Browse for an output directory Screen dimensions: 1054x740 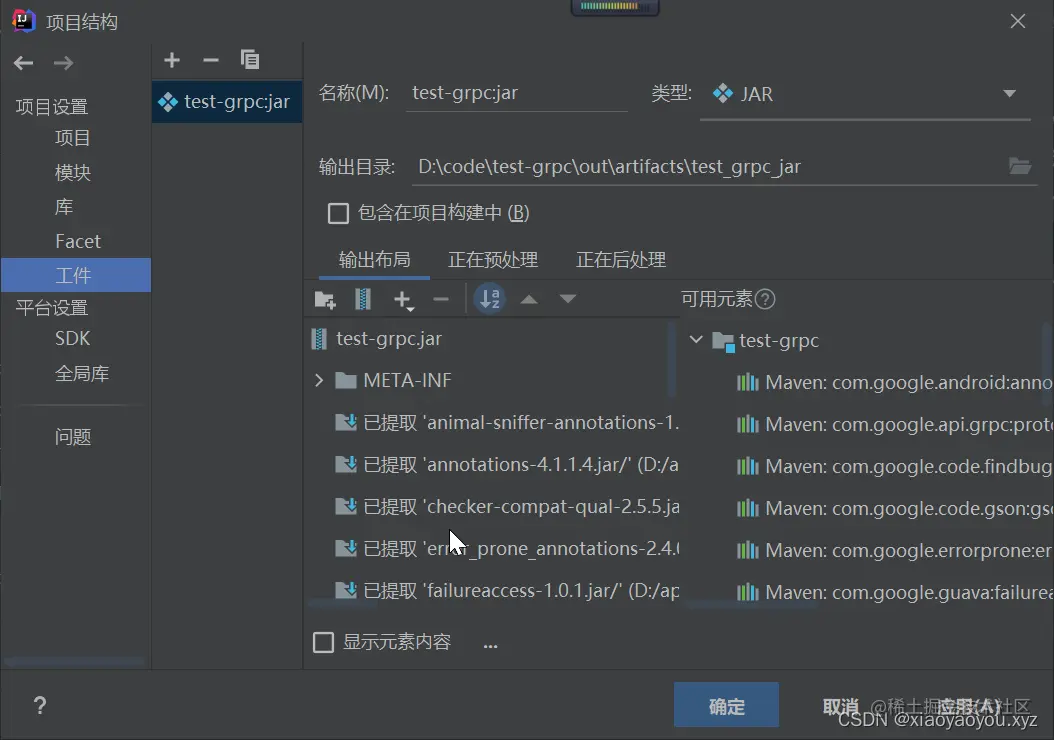coord(1020,167)
